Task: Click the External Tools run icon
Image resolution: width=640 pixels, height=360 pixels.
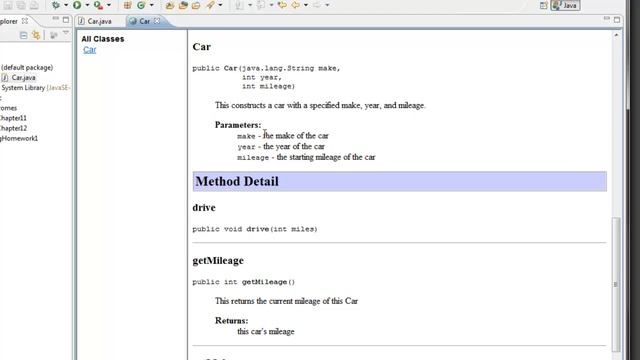Action: (98, 5)
